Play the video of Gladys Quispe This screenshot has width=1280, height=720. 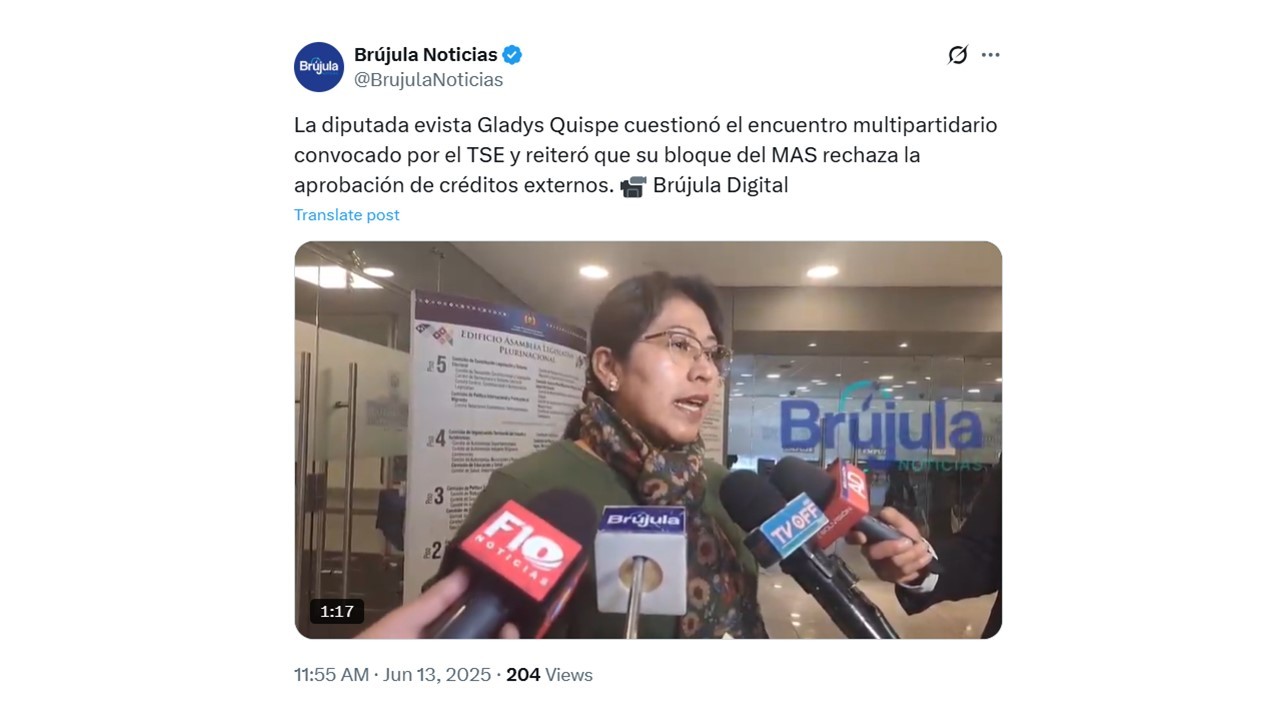648,440
